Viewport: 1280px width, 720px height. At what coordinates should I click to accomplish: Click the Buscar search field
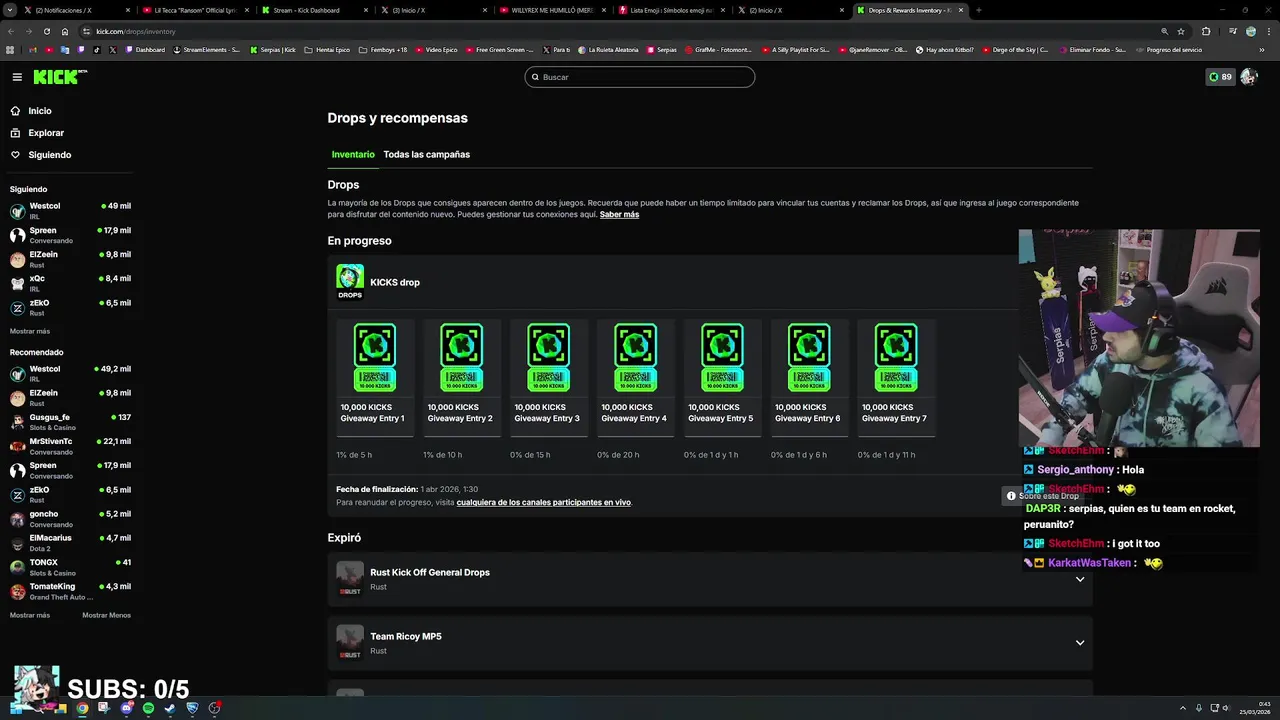640,77
